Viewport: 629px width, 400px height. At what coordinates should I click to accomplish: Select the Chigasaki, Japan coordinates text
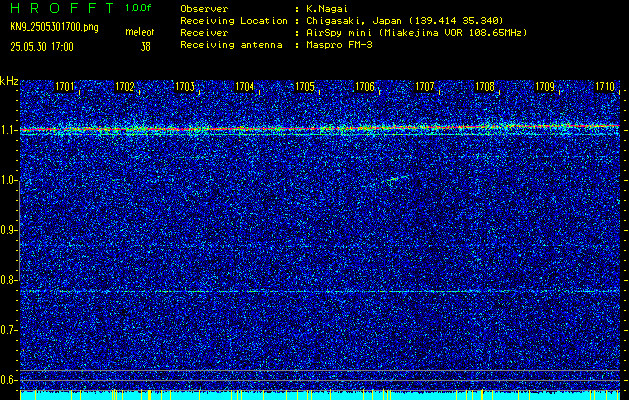(x=405, y=20)
